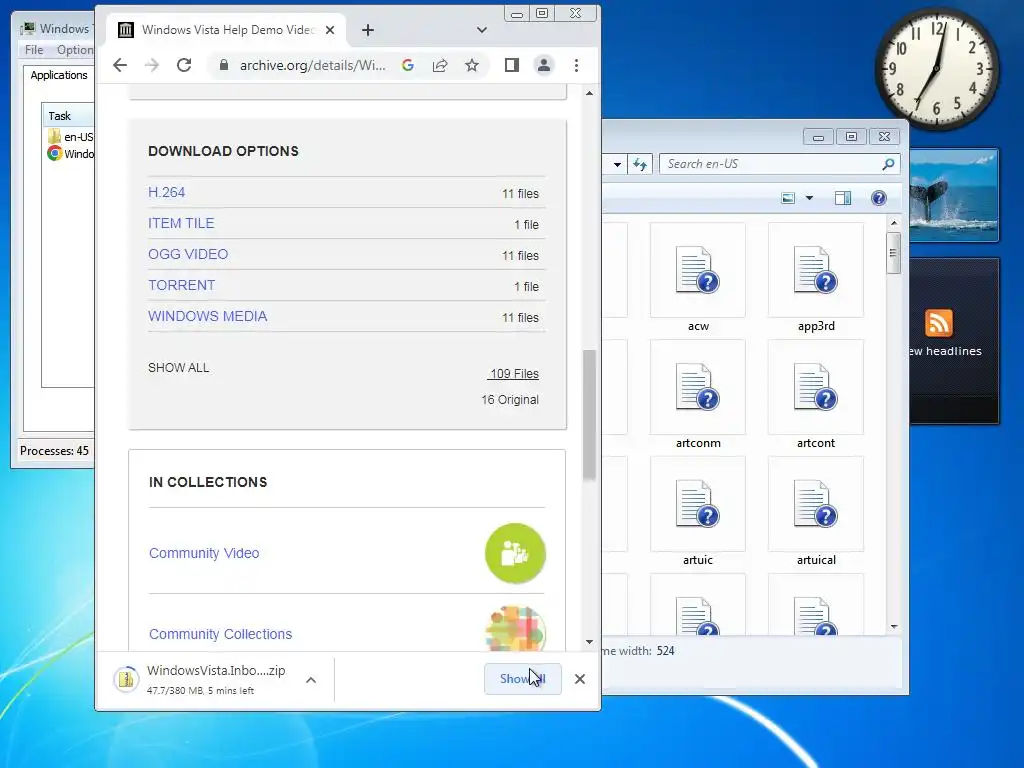Toggle the Chrome side panel
The width and height of the screenshot is (1024, 768).
(511, 65)
